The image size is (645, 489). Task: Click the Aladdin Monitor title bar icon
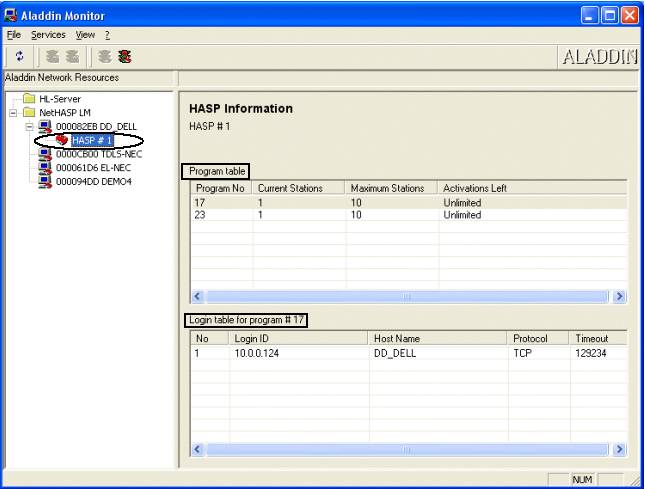pyautogui.click(x=11, y=16)
